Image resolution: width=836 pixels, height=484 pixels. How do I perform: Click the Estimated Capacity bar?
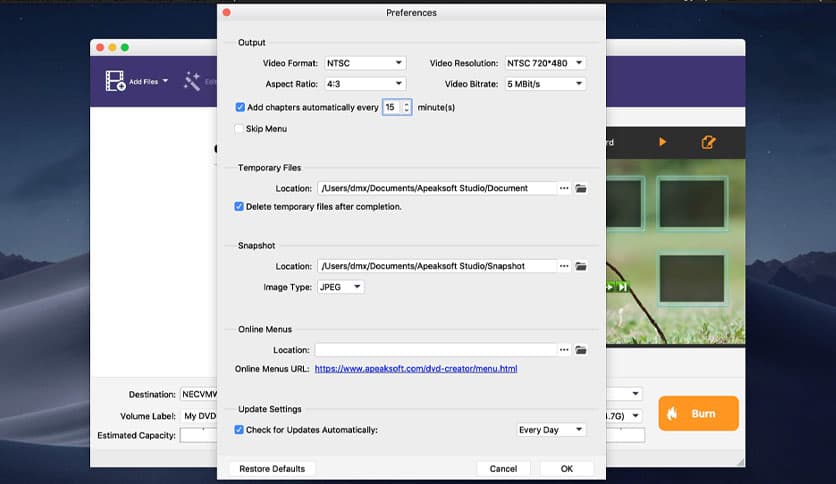click(199, 435)
